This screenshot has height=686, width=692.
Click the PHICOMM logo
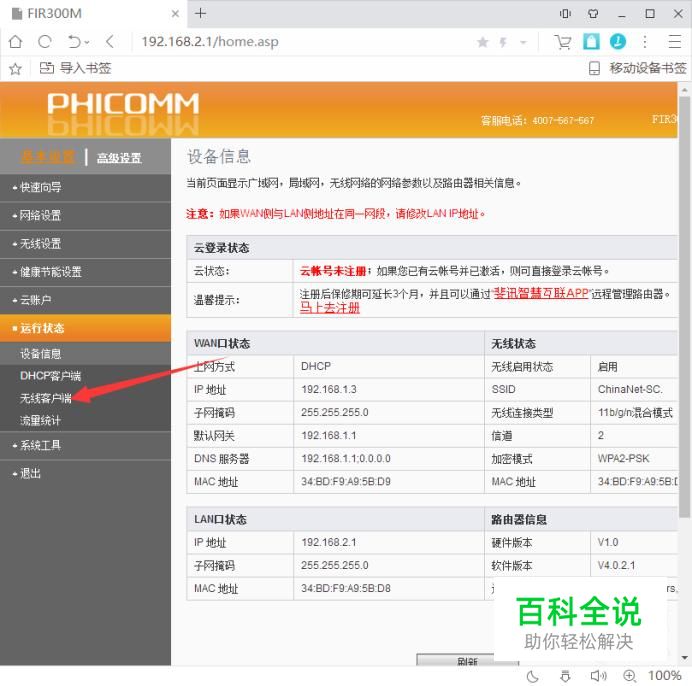(x=123, y=104)
